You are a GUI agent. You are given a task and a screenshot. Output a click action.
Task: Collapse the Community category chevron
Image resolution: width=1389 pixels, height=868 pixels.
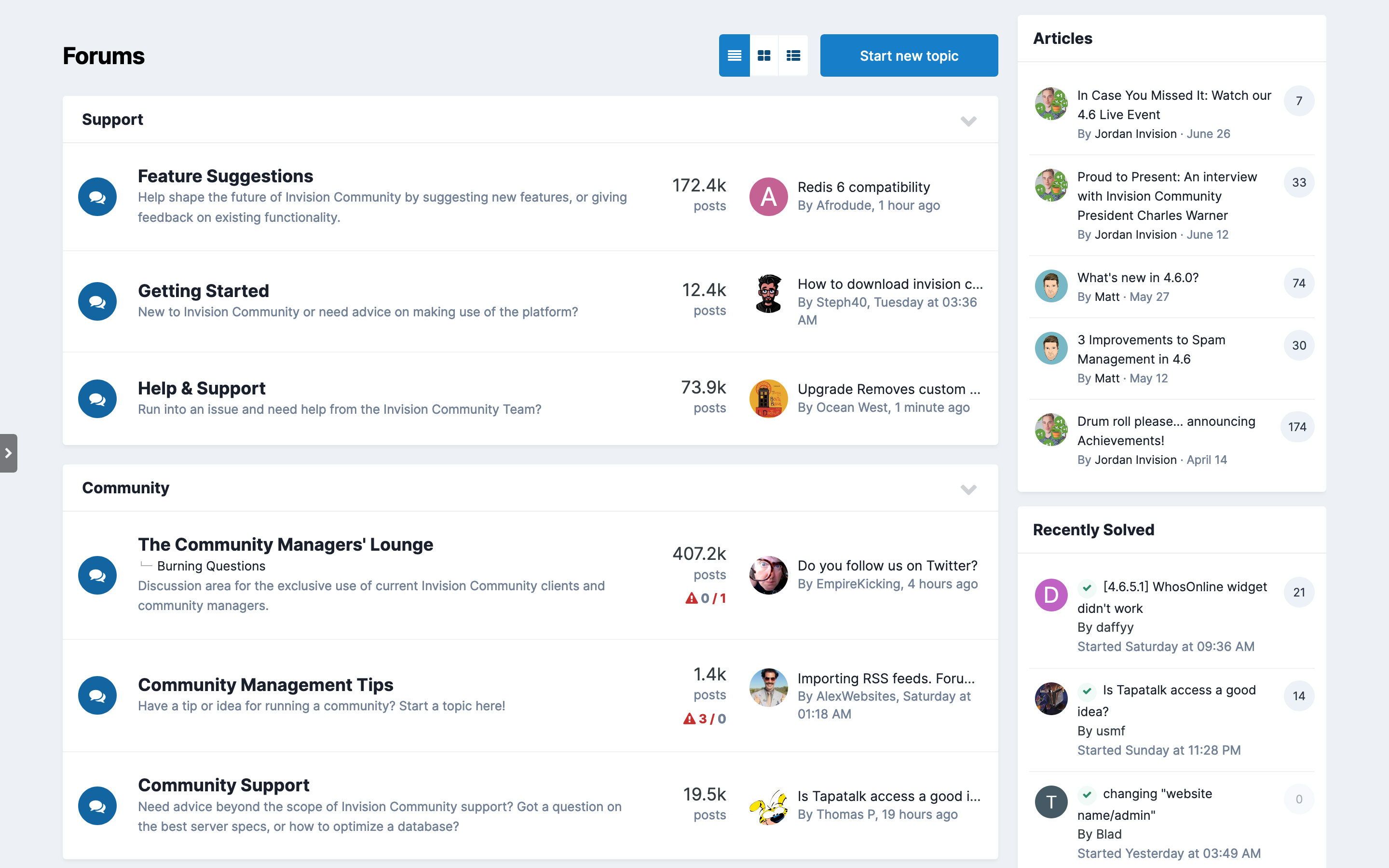coord(968,489)
